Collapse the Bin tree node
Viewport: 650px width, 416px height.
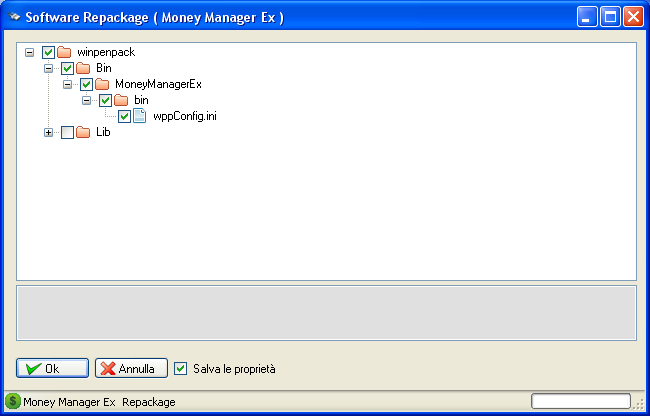[x=49, y=68]
